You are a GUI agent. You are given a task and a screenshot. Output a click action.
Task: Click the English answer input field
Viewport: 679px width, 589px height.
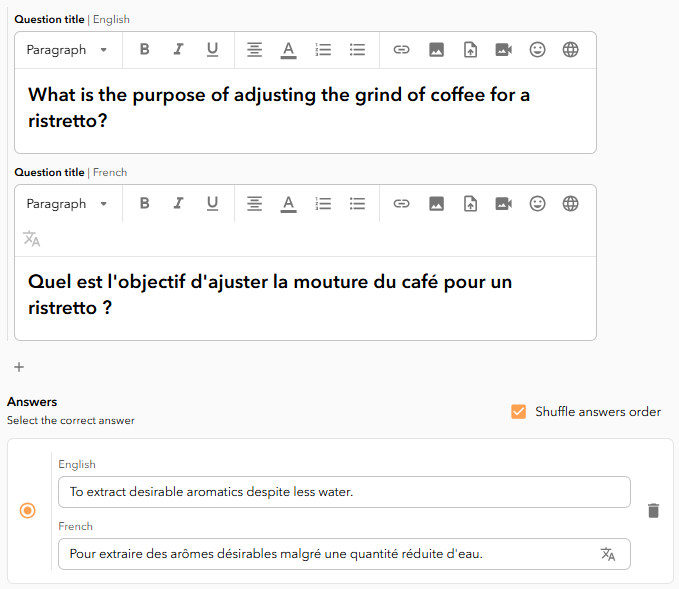click(x=344, y=492)
